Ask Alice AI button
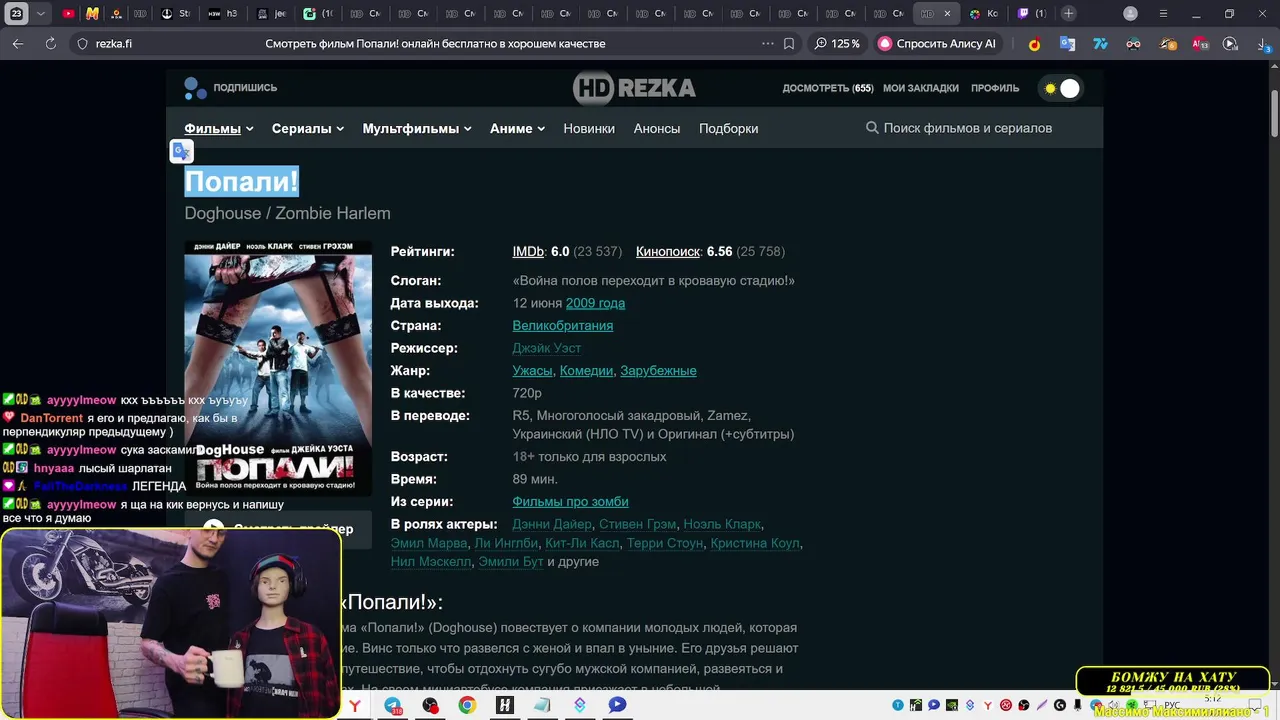Image resolution: width=1280 pixels, height=720 pixels. click(x=937, y=44)
